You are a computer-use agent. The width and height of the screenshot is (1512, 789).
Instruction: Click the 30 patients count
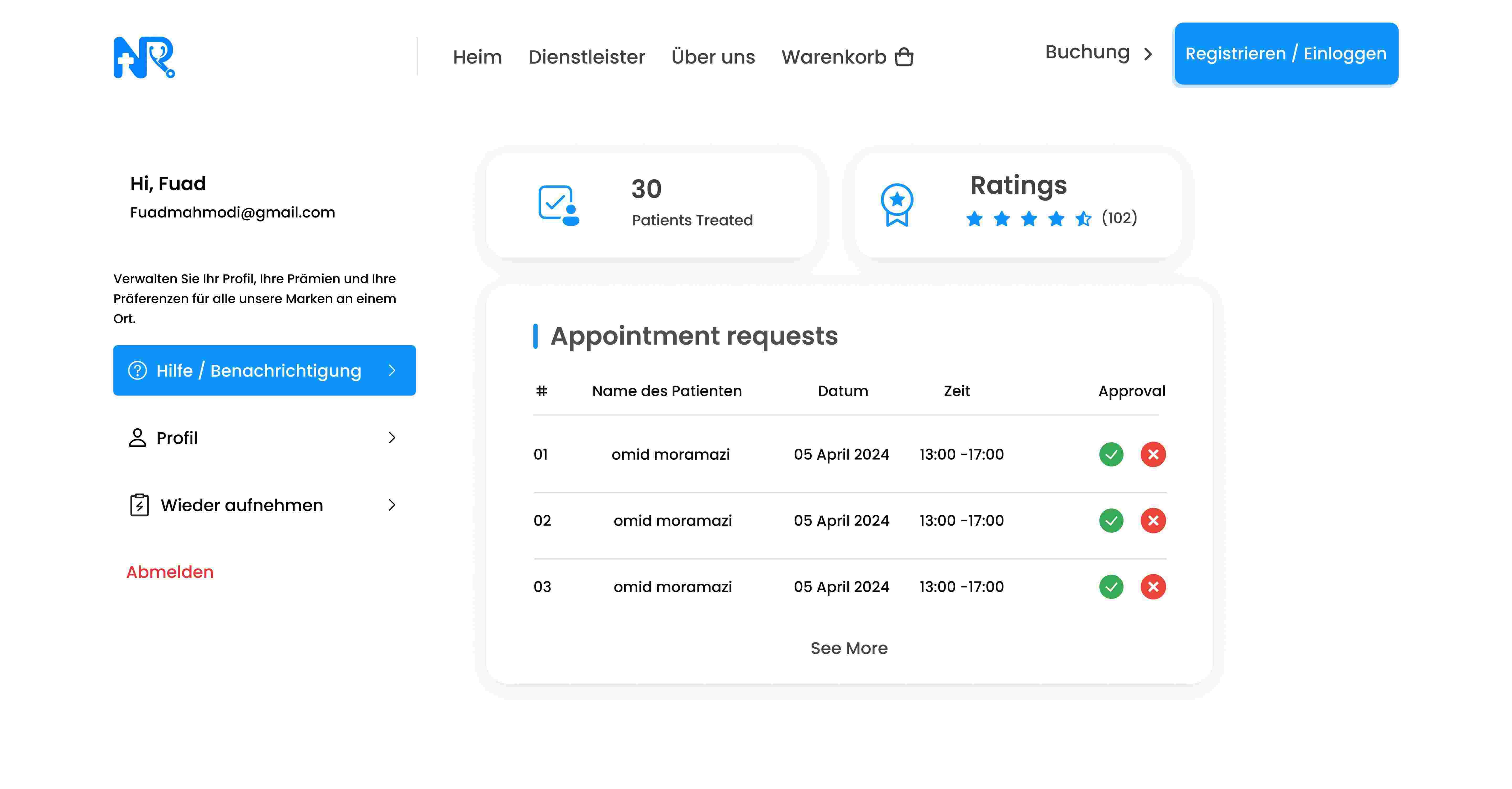(x=646, y=189)
